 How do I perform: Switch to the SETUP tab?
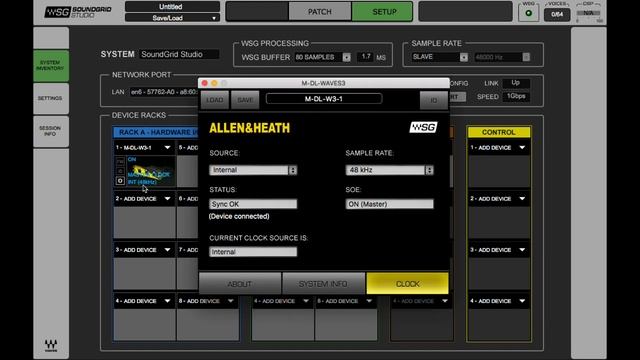point(382,12)
